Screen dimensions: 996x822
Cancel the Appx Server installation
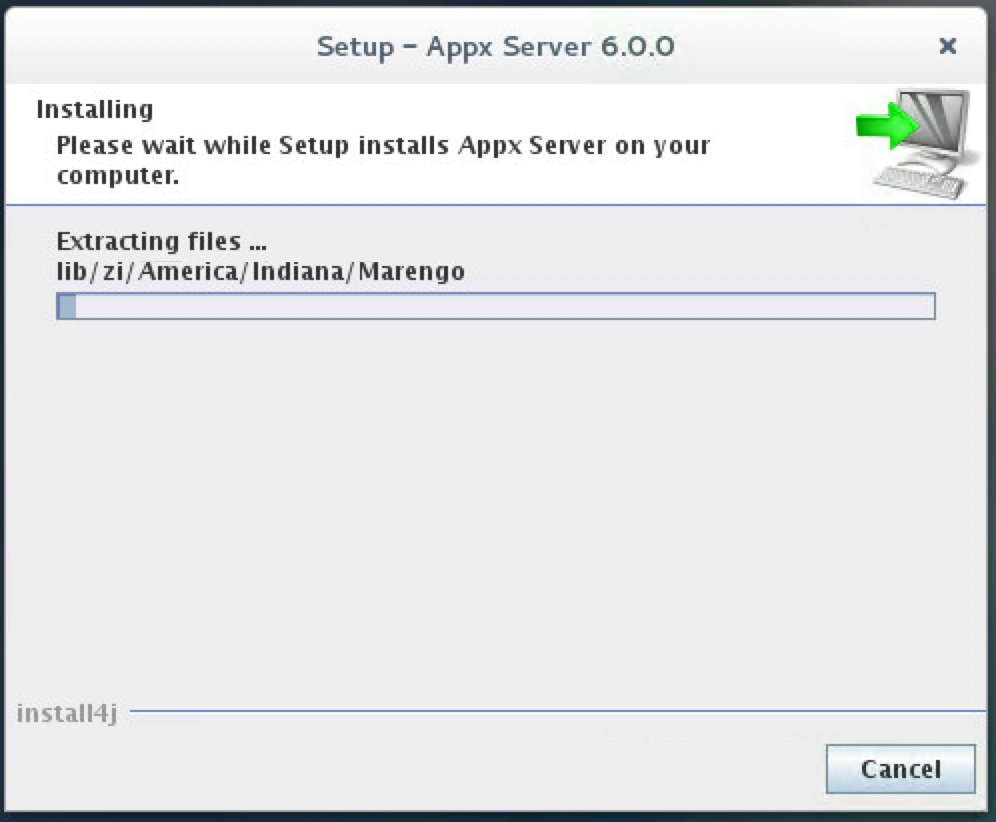tap(900, 769)
